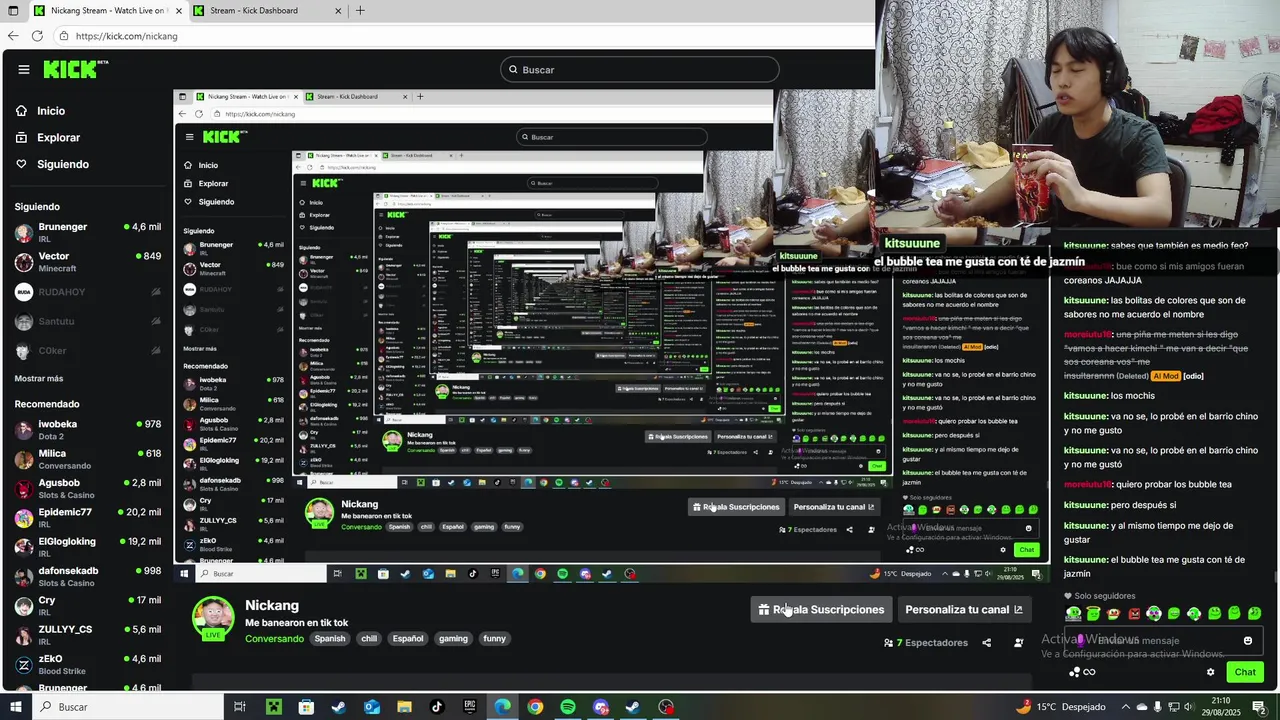Open Epidemic77 recommended channel

click(88, 518)
